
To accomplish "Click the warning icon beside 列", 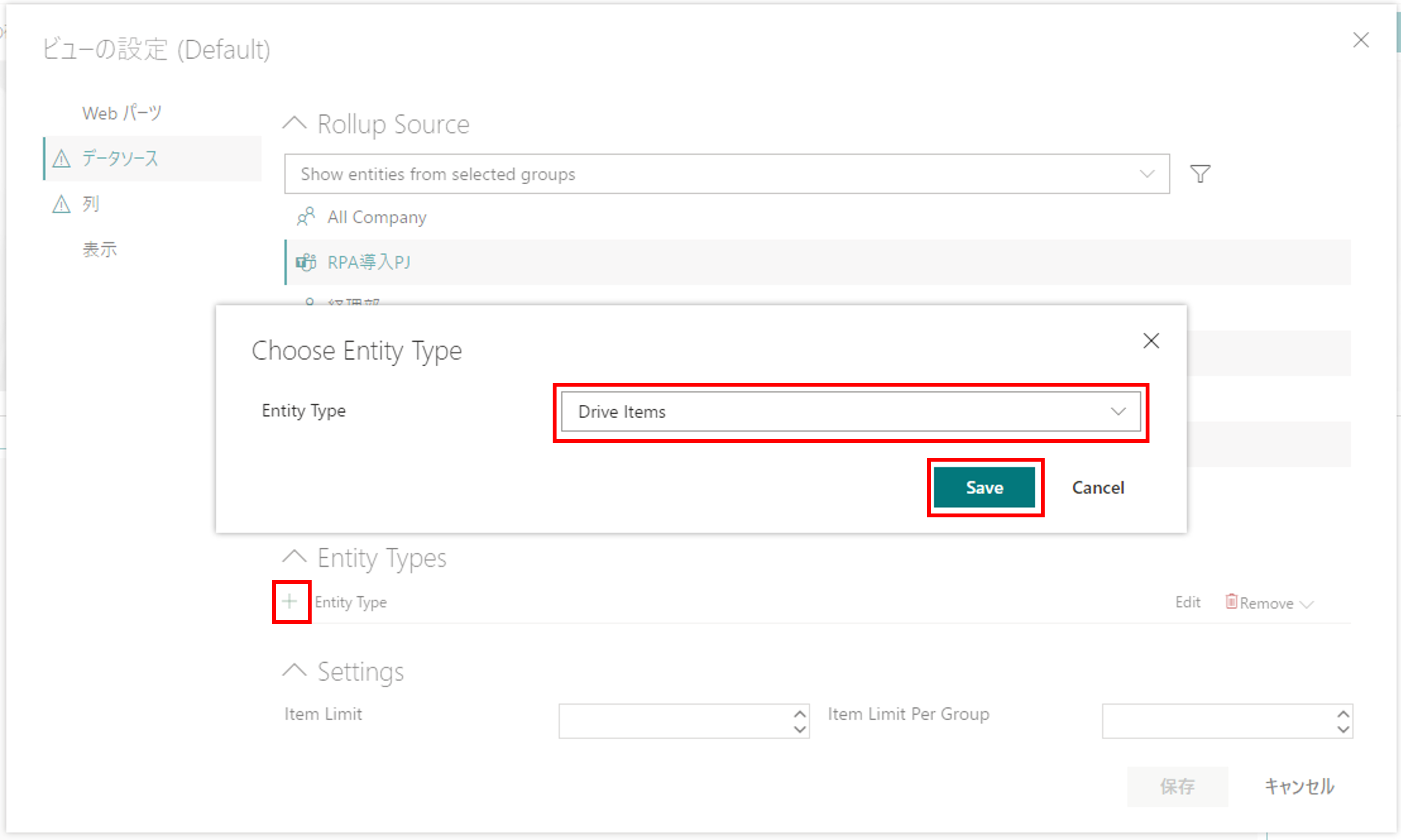I will 62,204.
